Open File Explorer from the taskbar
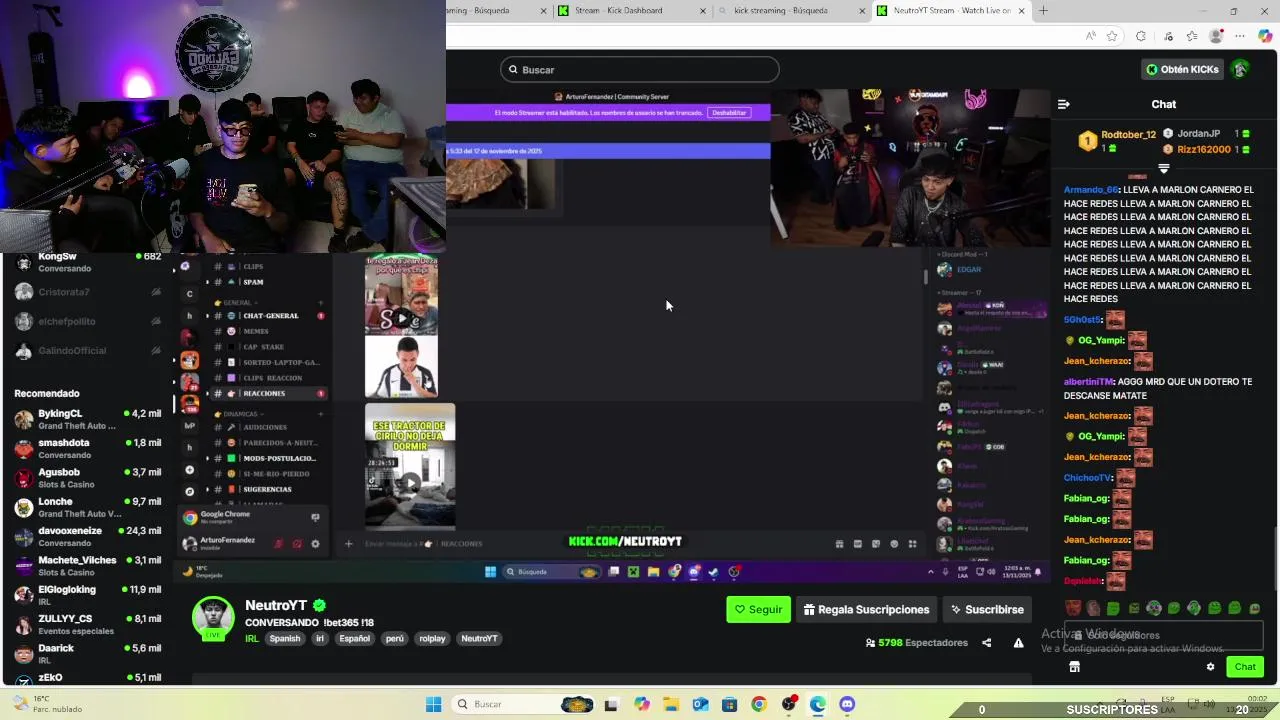Image resolution: width=1280 pixels, height=720 pixels. [671, 704]
